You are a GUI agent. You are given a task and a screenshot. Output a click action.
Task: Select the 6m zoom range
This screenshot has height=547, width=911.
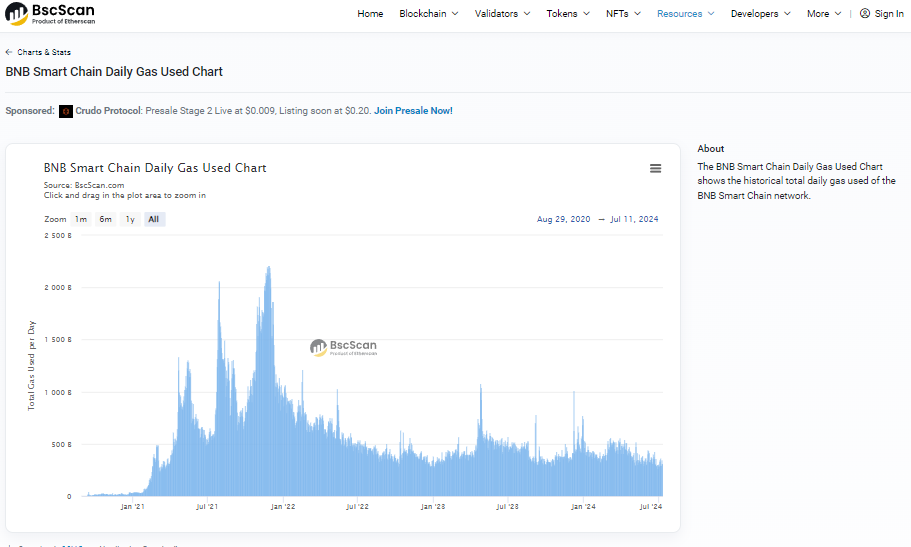[105, 219]
